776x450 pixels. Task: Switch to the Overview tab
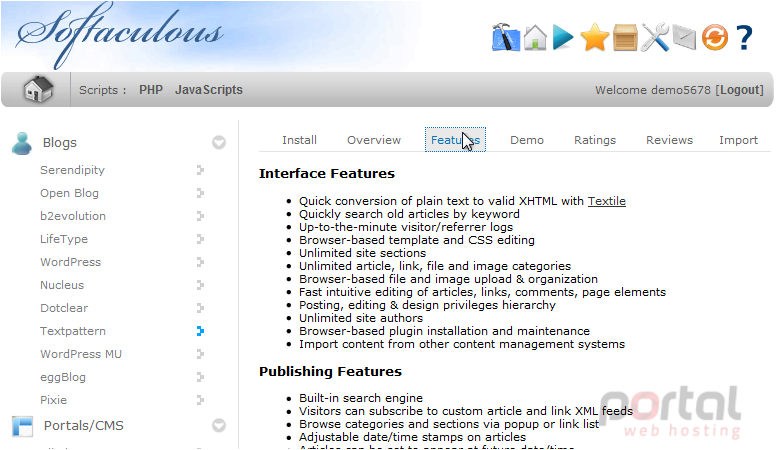click(x=374, y=140)
